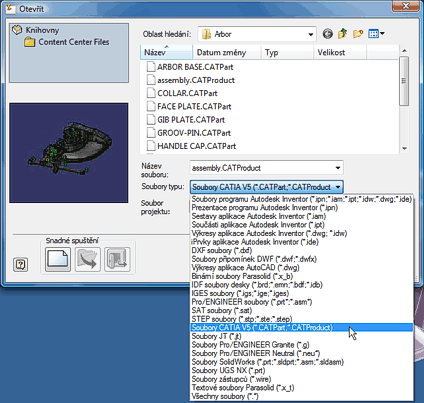Choose IDF soubory desky option
Viewport: 424px width, 403px height.
pos(302,285)
